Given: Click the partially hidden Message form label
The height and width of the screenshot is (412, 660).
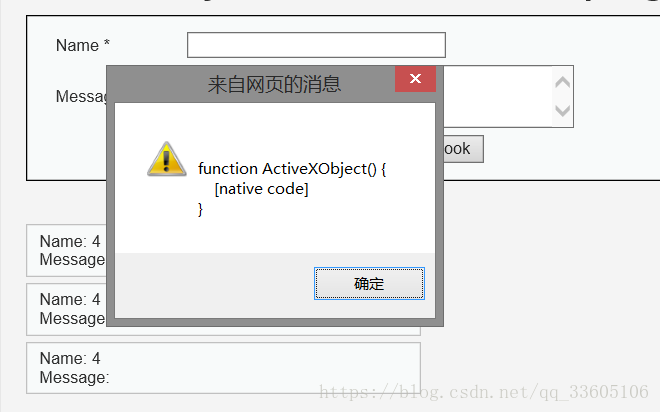Looking at the screenshot, I should click(81, 96).
